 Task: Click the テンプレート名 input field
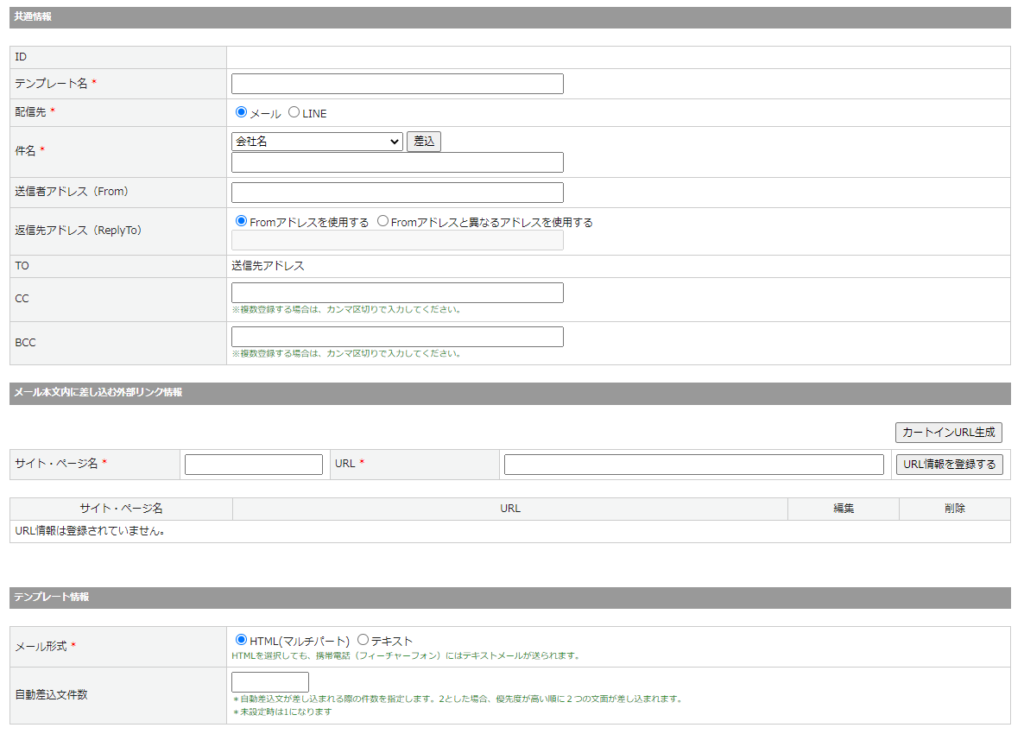click(397, 84)
